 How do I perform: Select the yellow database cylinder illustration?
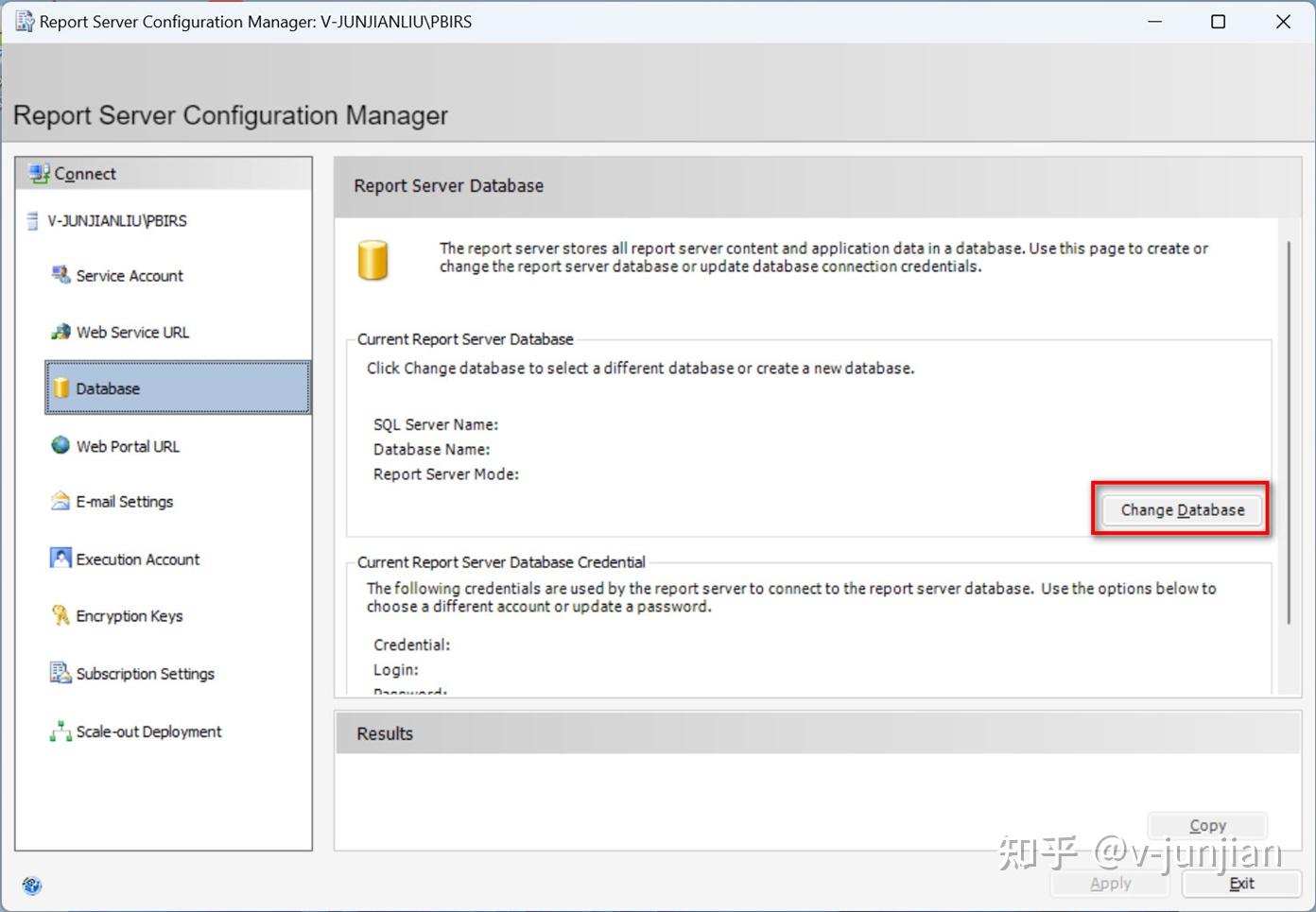(373, 259)
